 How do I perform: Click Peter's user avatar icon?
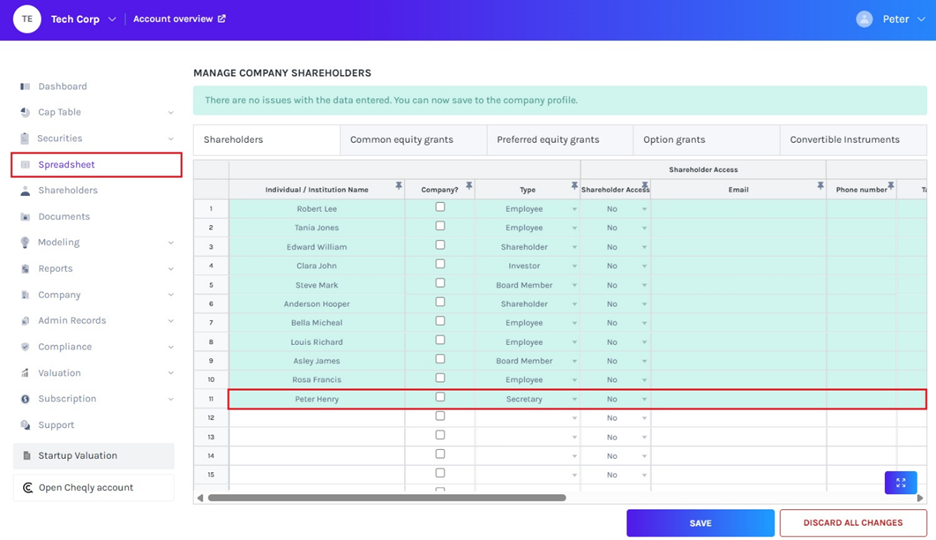click(864, 19)
